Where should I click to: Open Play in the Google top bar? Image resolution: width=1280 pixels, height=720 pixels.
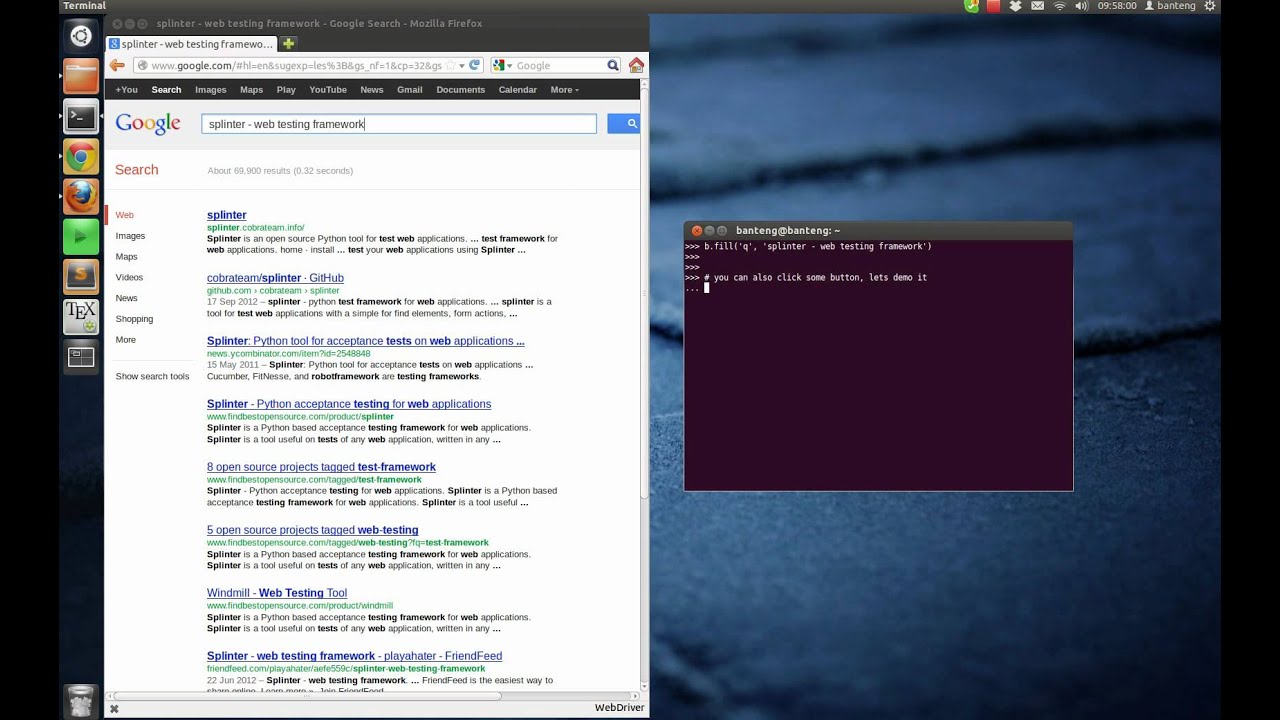286,90
